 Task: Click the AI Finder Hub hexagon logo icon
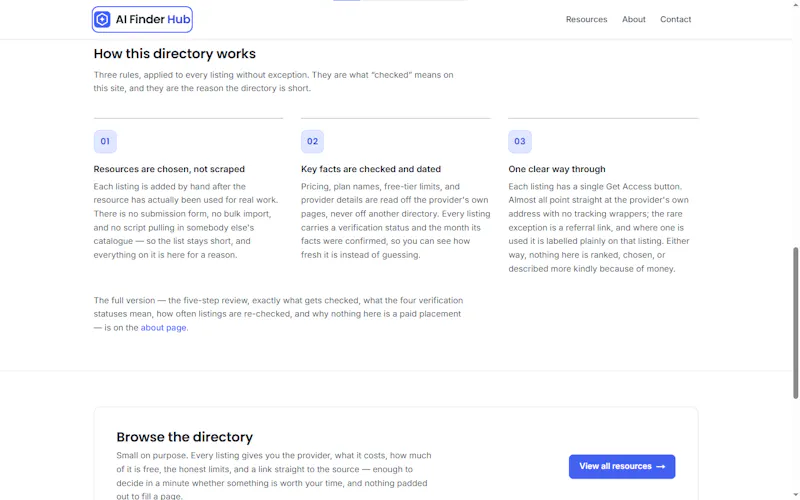102,19
